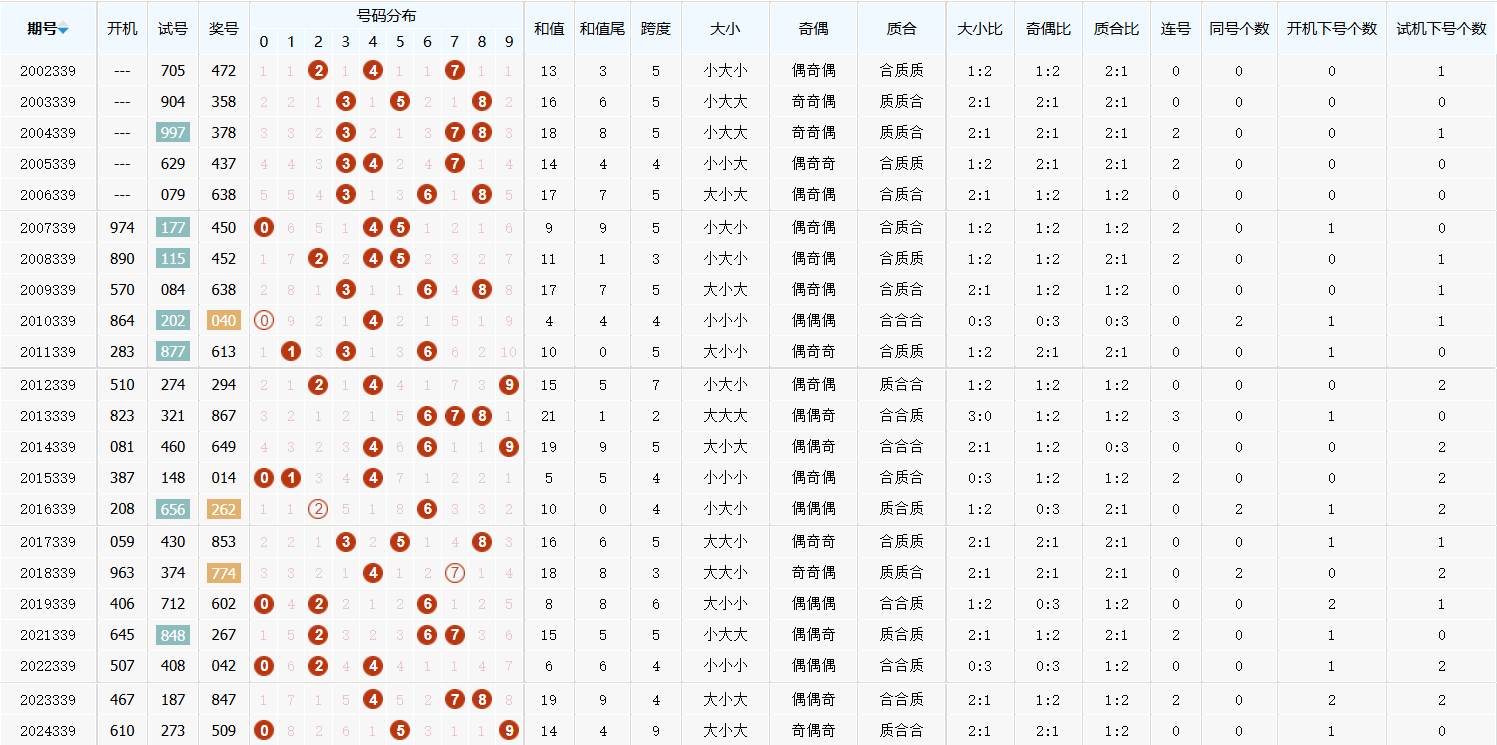Click orange prize number 040 in row 2010339
Screen dimensions: 1497x745
pyautogui.click(x=223, y=321)
